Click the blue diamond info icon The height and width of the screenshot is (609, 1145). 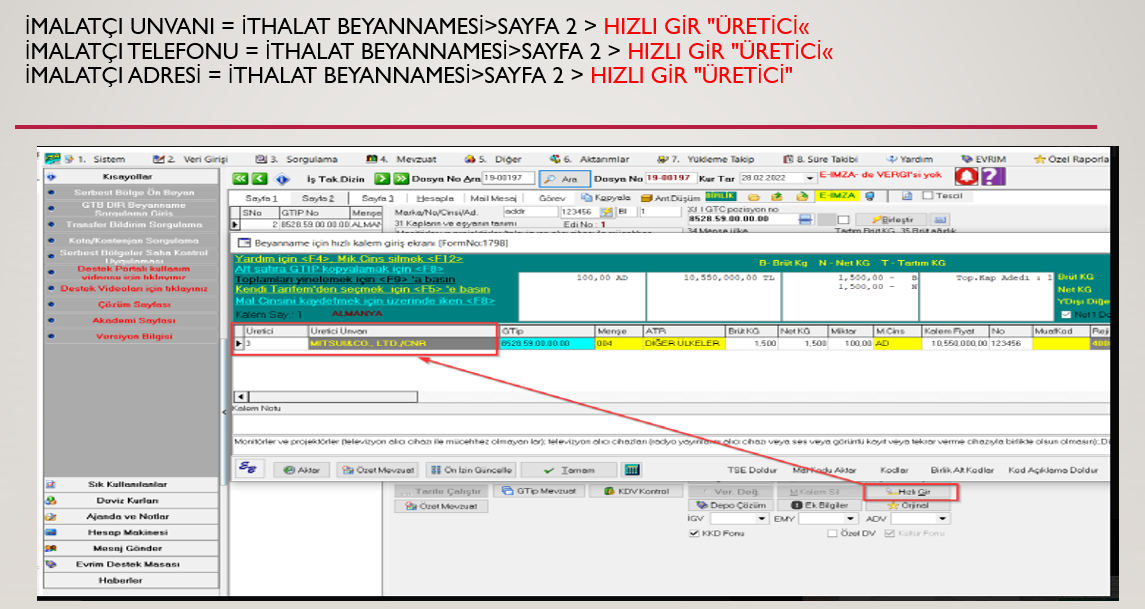(x=282, y=179)
